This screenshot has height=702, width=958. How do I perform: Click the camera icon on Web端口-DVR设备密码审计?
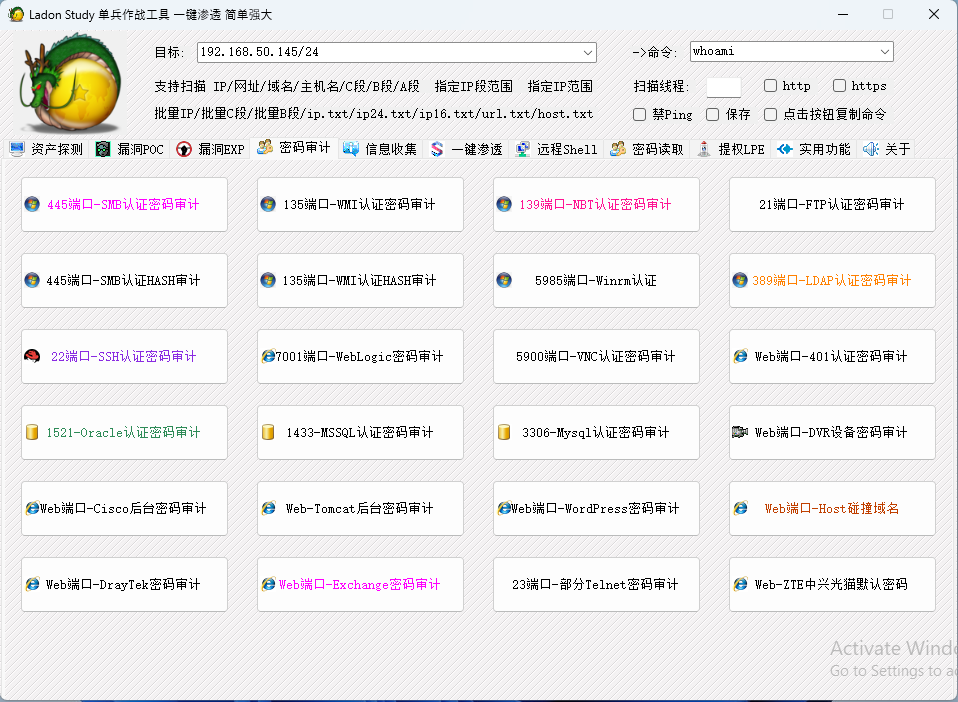740,432
